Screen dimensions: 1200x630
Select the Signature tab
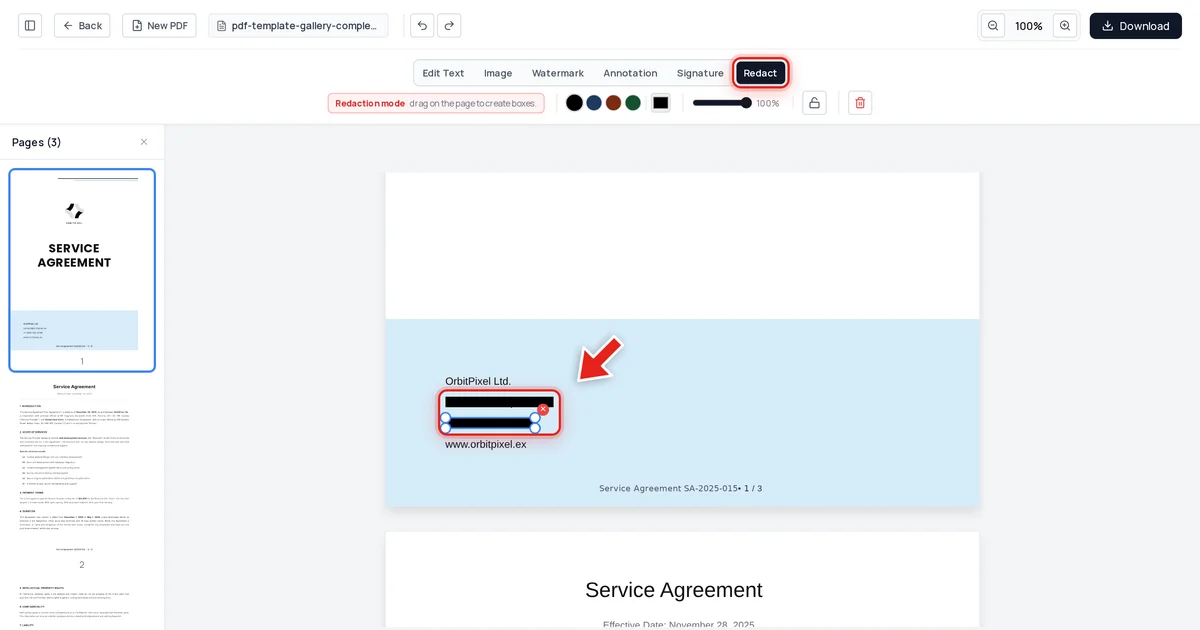(700, 73)
